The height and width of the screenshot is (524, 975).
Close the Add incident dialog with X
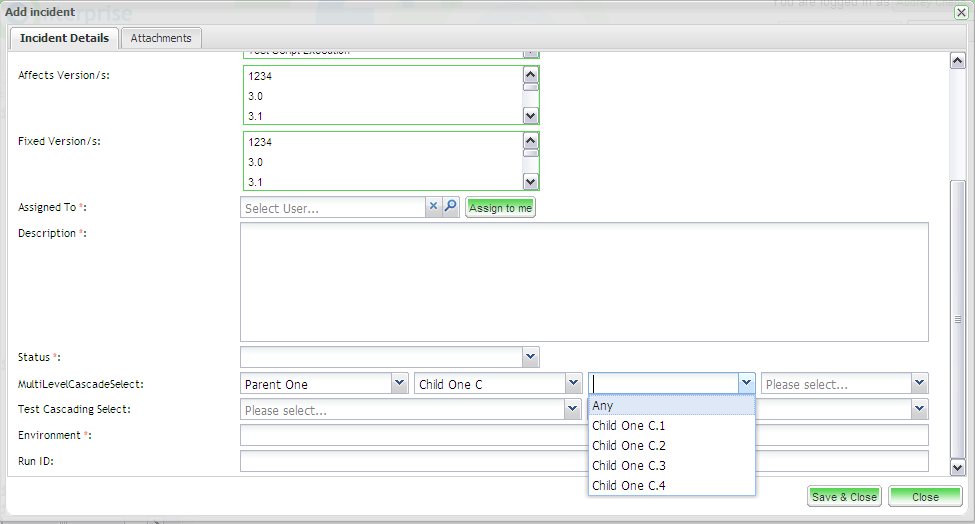(x=961, y=12)
